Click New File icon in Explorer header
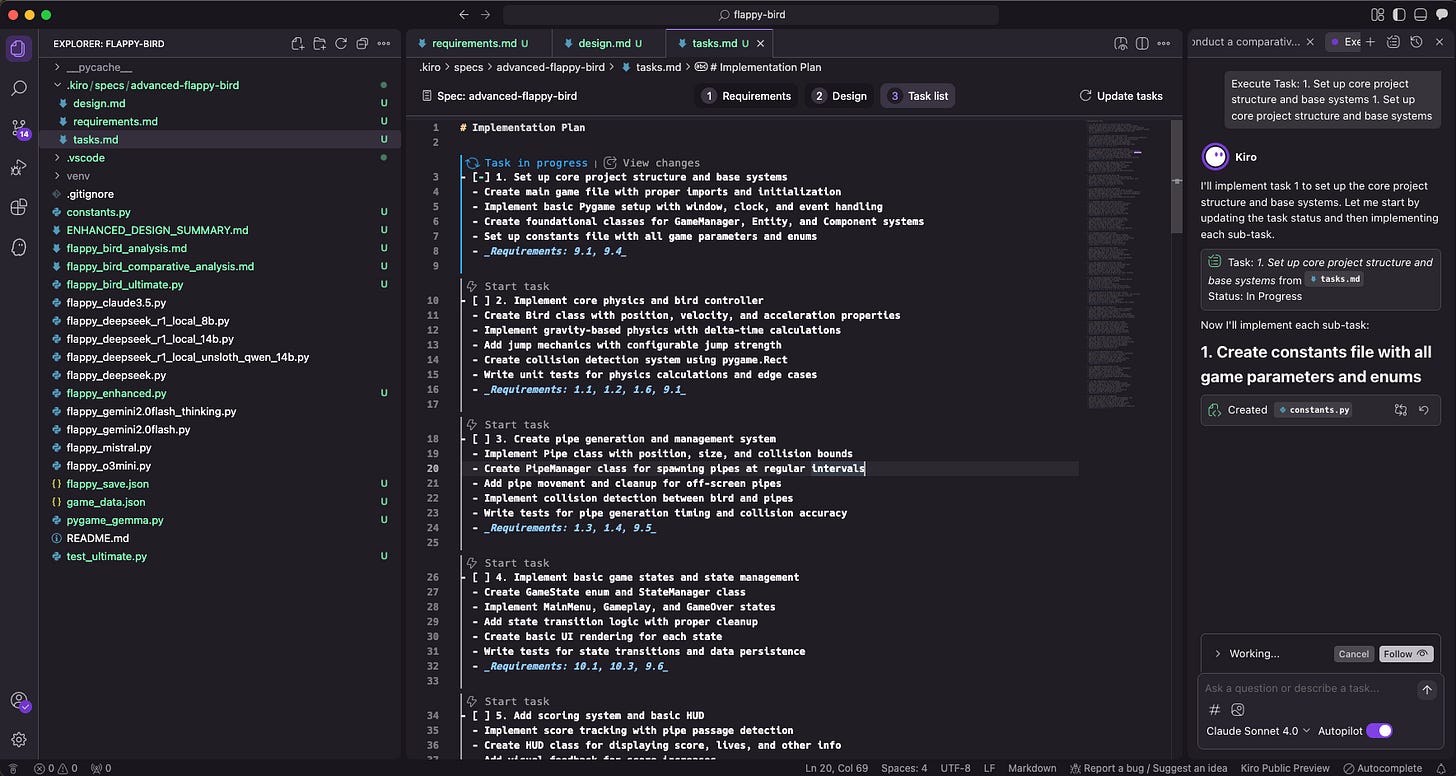 298,44
